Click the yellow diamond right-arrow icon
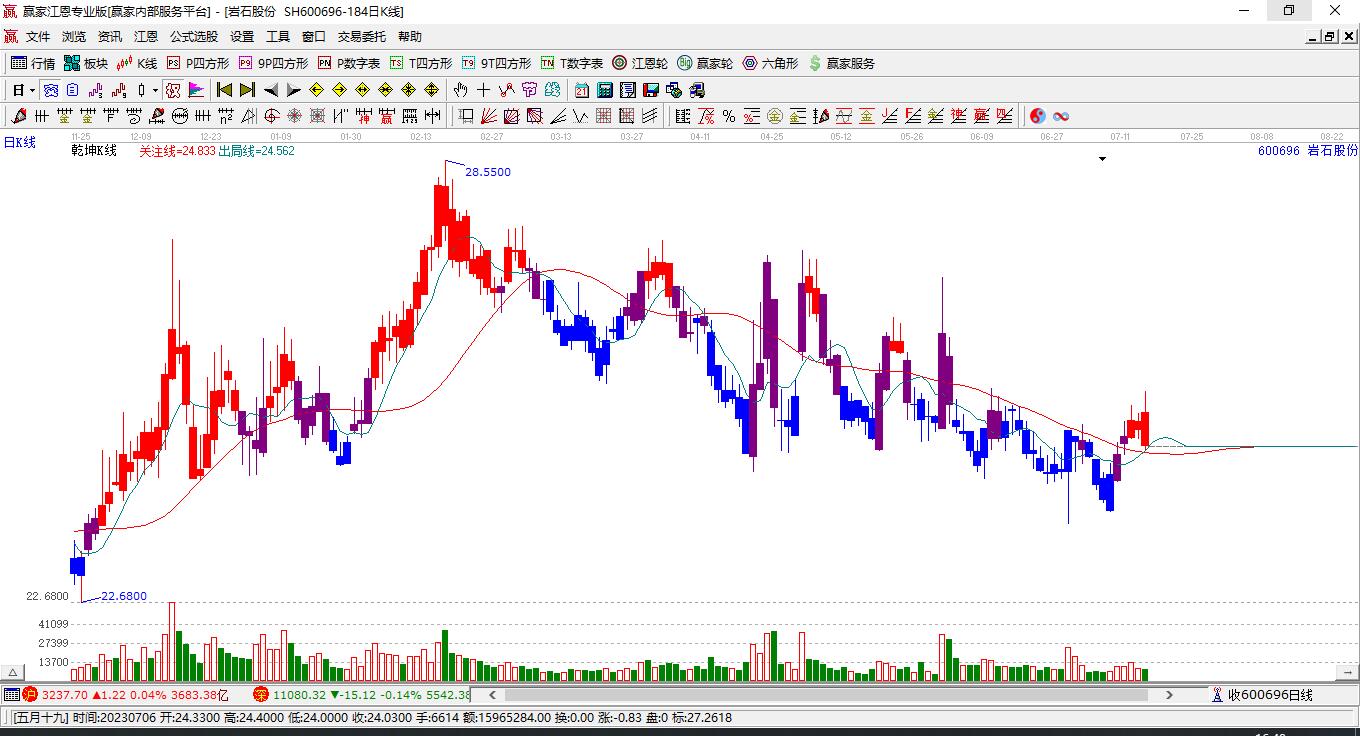Screen dimensions: 1360x736 (339, 90)
